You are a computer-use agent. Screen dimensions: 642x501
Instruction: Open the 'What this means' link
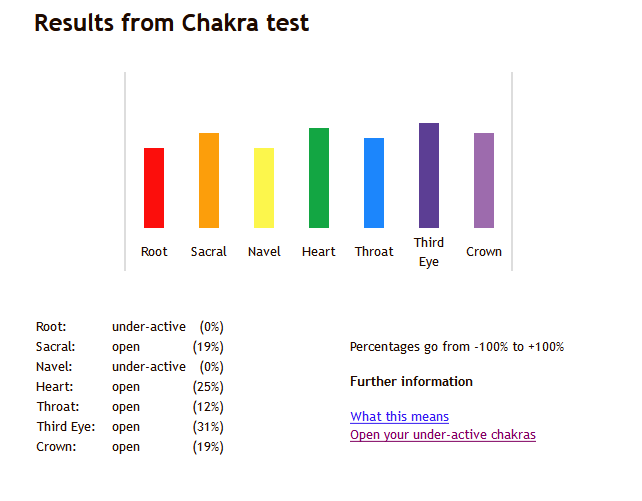[x=399, y=417]
